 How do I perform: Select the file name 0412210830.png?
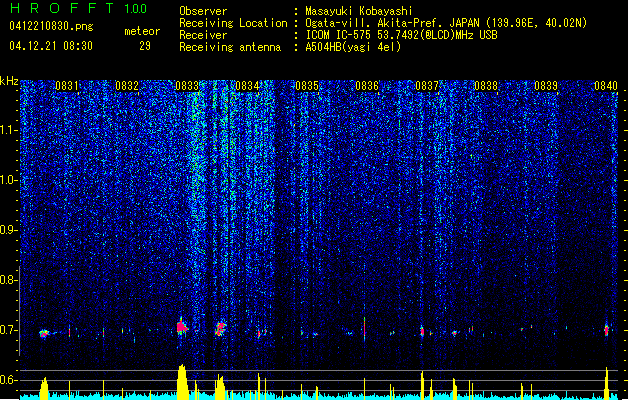(x=51, y=26)
